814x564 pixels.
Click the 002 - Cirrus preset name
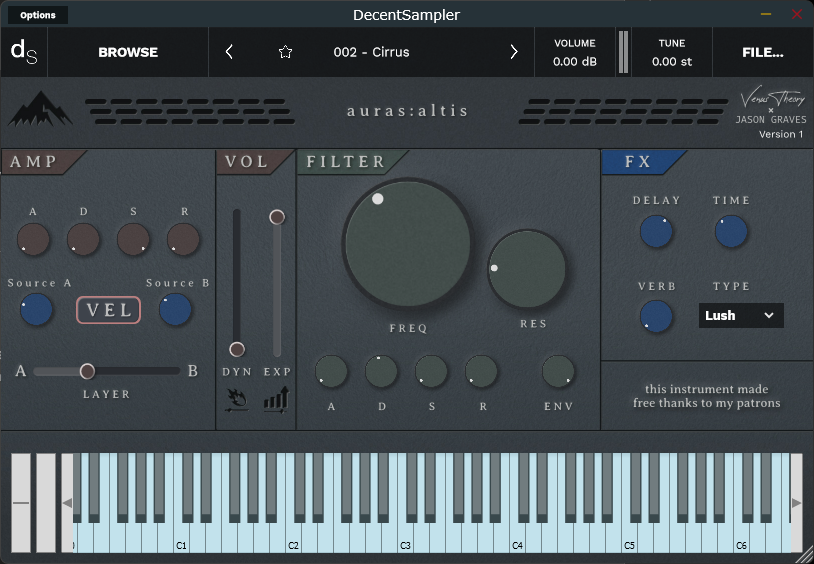point(371,52)
